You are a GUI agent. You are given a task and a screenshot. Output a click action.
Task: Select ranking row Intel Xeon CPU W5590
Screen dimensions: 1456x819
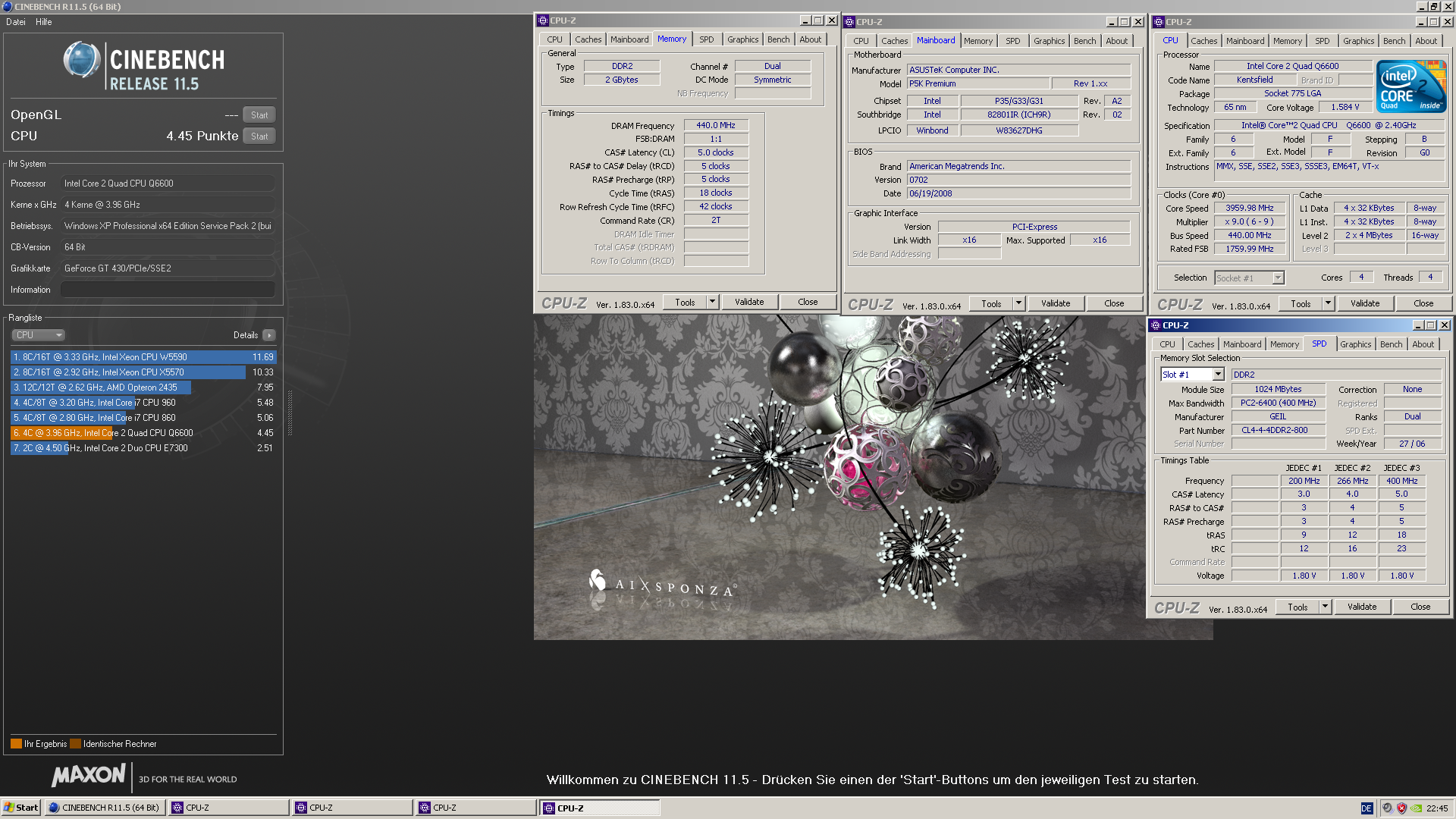tap(143, 357)
